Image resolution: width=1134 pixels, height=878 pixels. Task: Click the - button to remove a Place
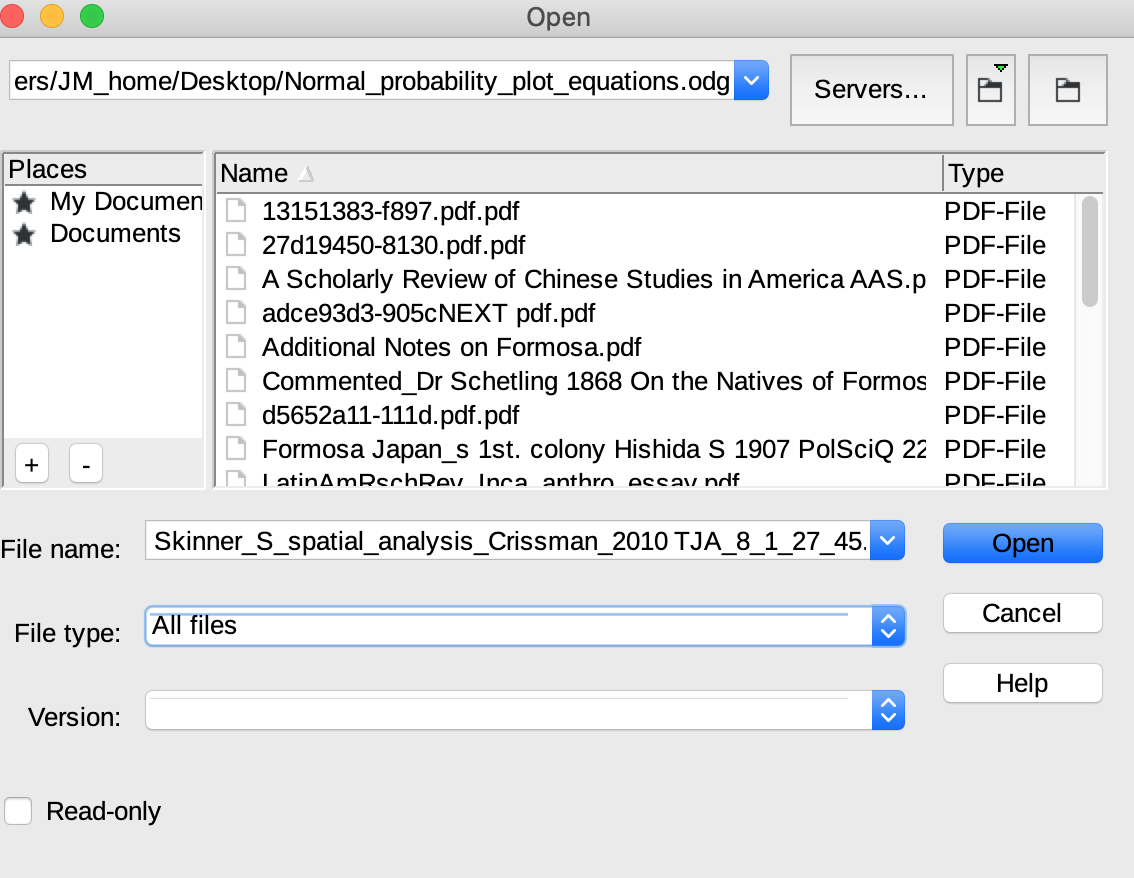pyautogui.click(x=85, y=463)
